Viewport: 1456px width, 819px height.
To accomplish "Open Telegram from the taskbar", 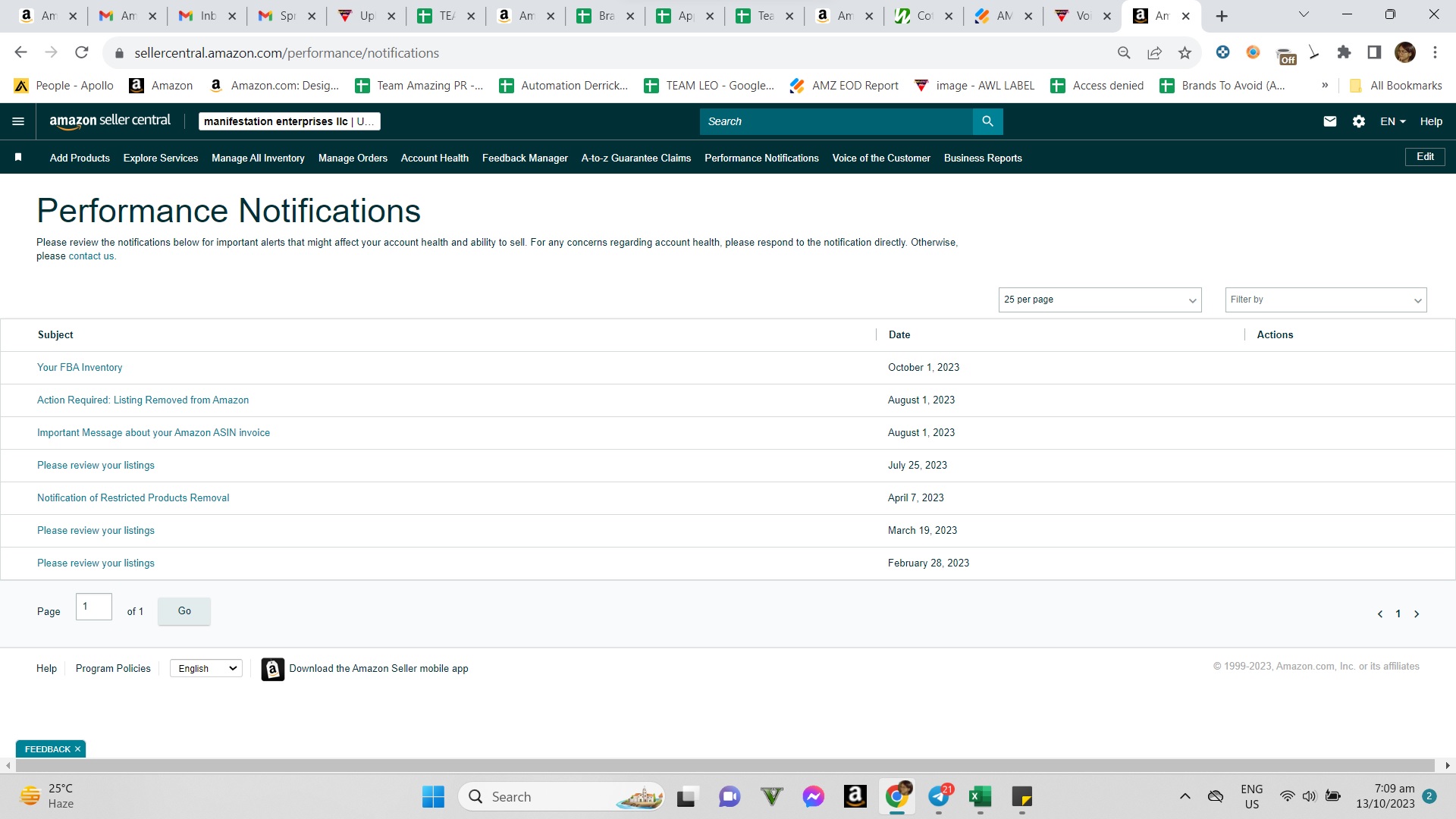I will click(940, 796).
